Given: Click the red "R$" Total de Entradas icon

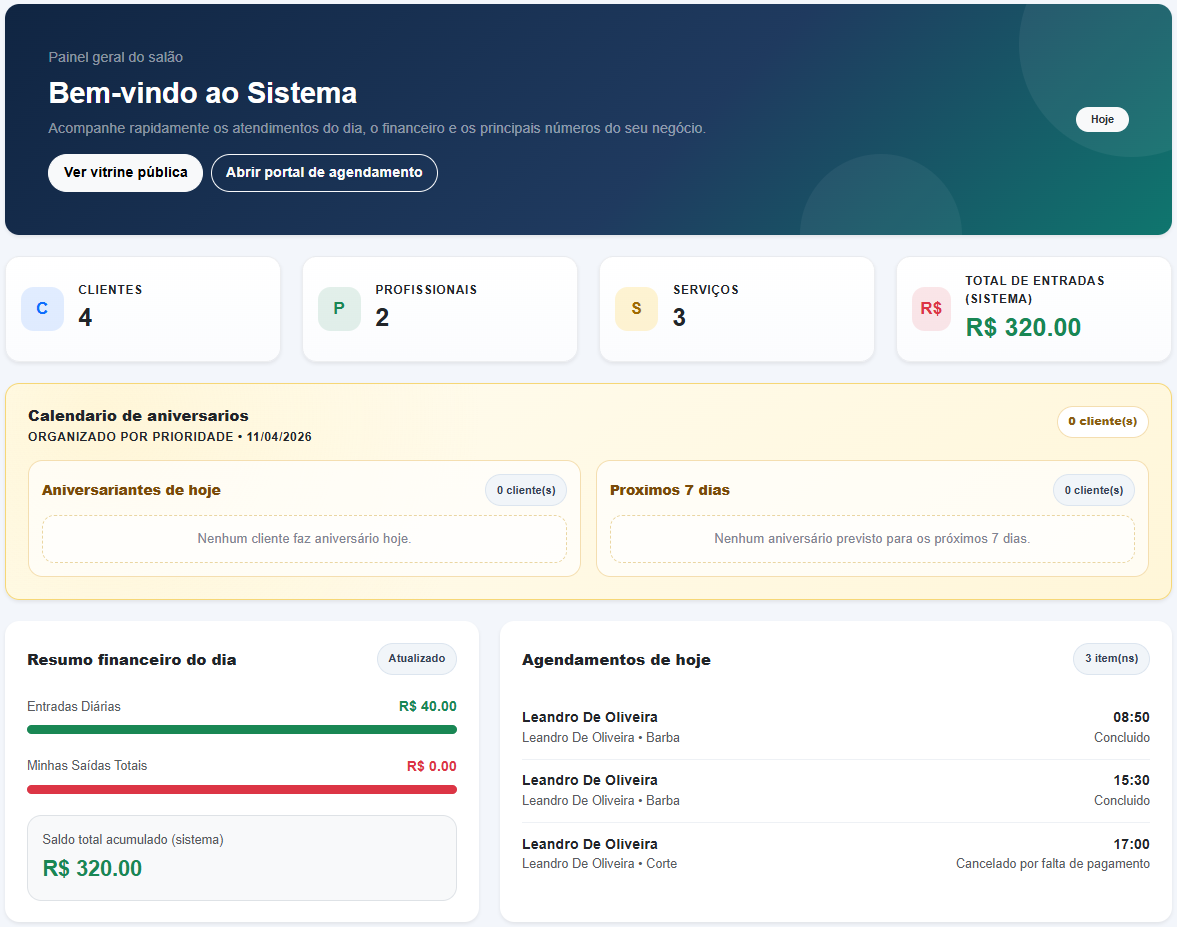Looking at the screenshot, I should [x=930, y=309].
